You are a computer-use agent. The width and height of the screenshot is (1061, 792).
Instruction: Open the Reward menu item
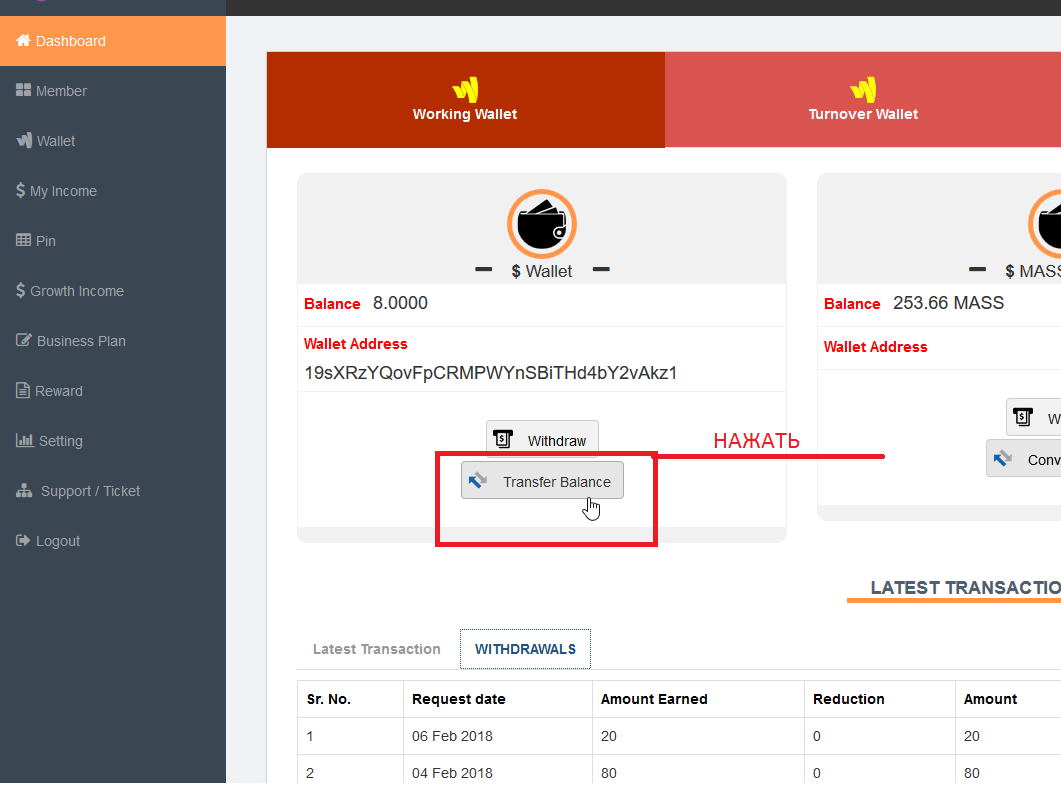click(59, 391)
